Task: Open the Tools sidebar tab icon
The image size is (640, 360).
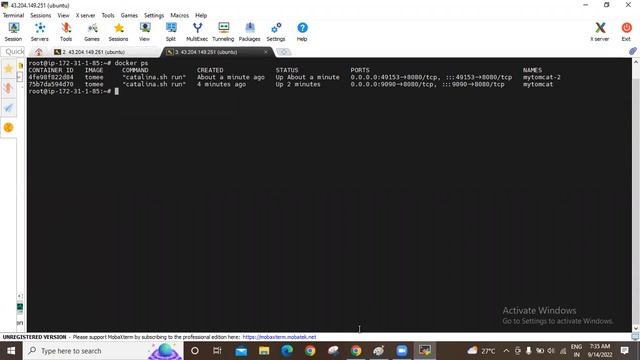Action: pyautogui.click(x=8, y=88)
